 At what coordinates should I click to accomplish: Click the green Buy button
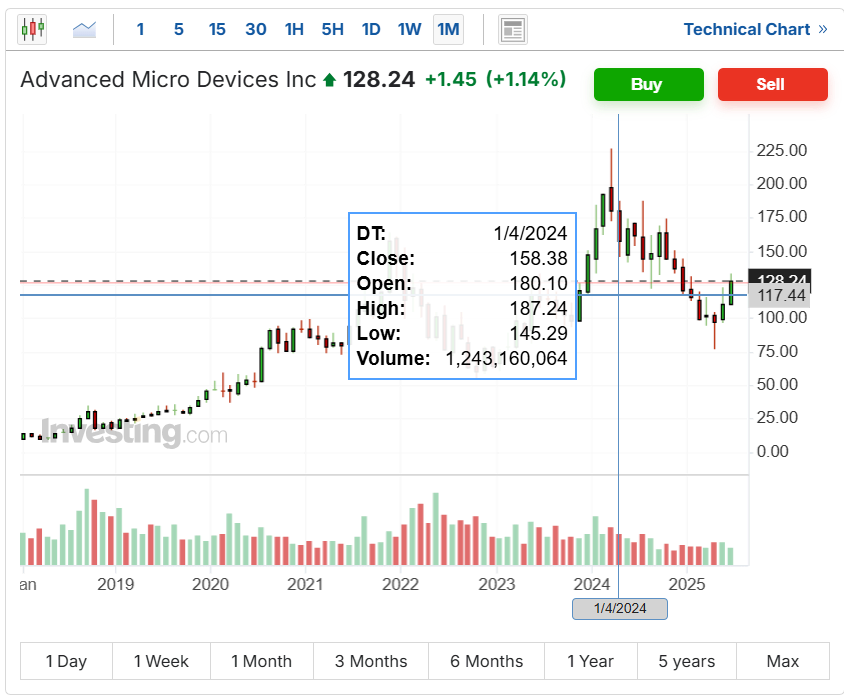pos(649,84)
